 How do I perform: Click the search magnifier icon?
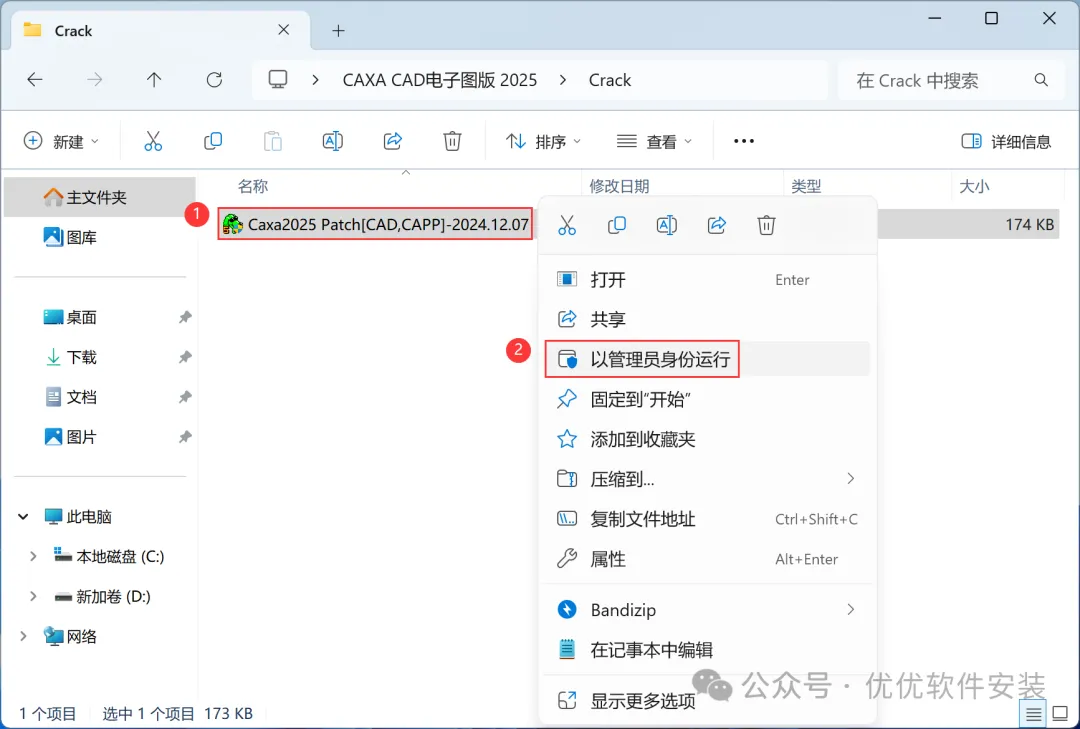(x=1041, y=81)
